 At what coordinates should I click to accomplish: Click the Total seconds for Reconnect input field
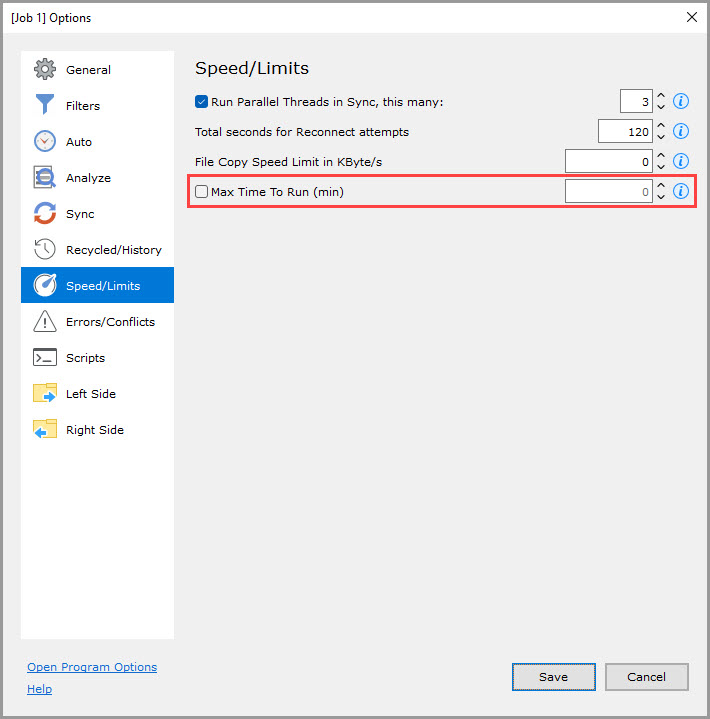pos(624,131)
